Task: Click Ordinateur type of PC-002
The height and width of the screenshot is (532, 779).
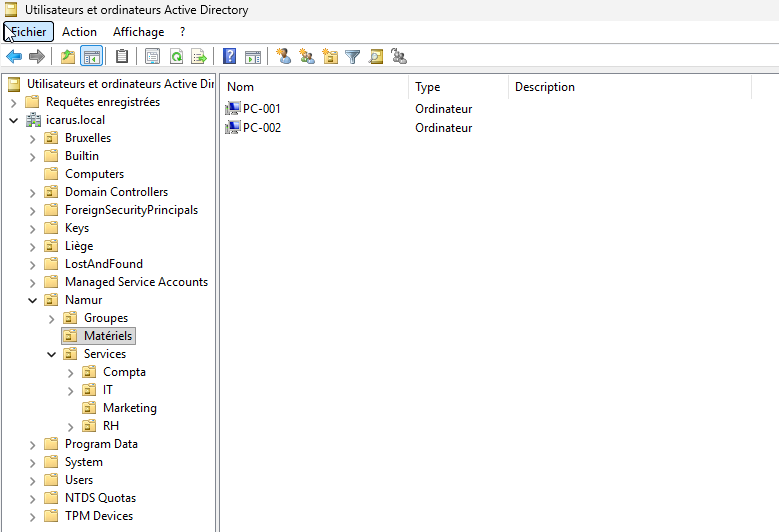Action: pyautogui.click(x=444, y=127)
